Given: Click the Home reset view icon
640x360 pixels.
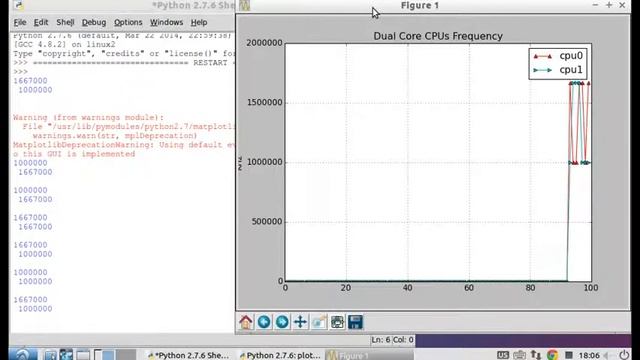Looking at the screenshot, I should click(246, 322).
